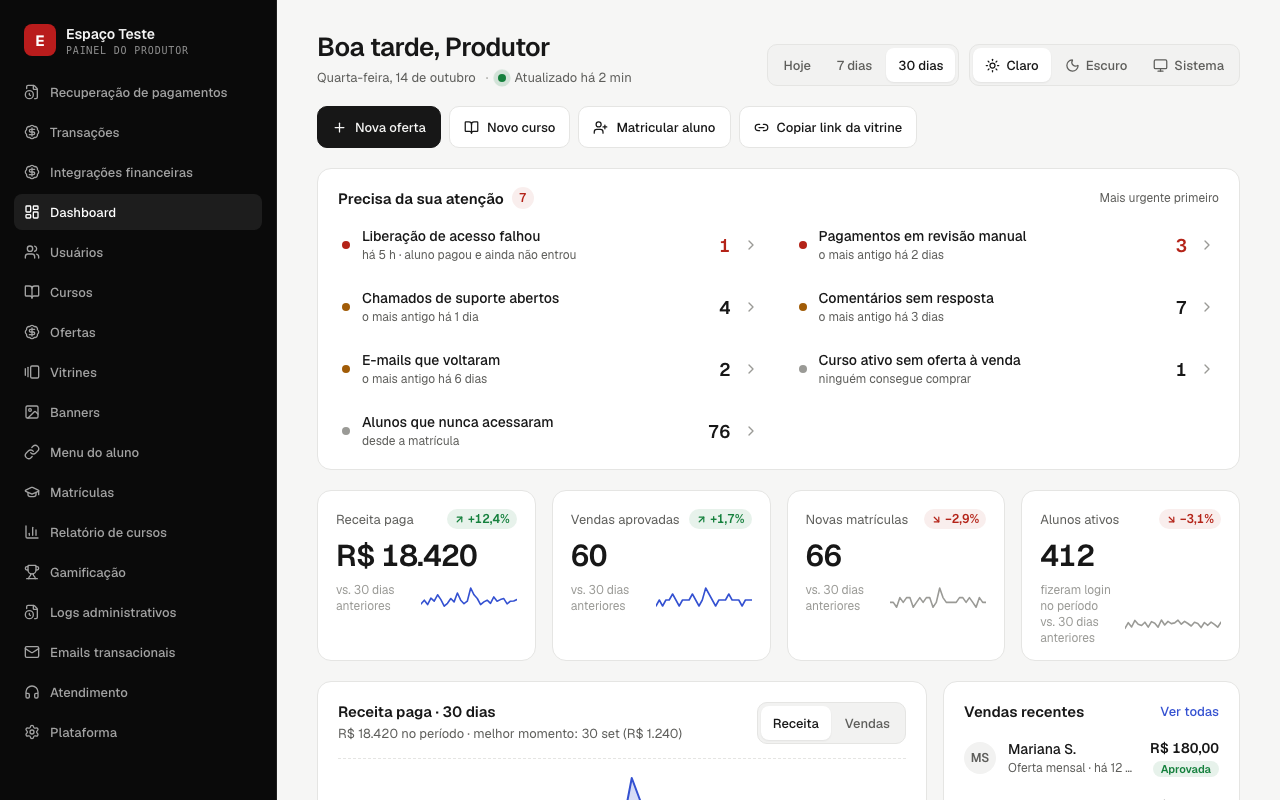Go to Ofertas in the sidebar
This screenshot has width=1280, height=800.
tap(138, 332)
